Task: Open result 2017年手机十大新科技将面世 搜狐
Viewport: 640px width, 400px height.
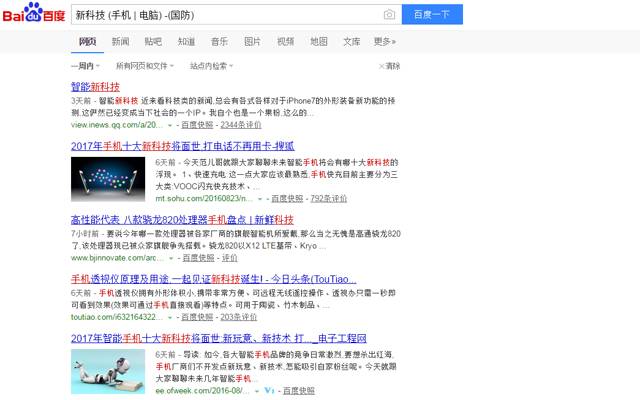Action: point(183,146)
